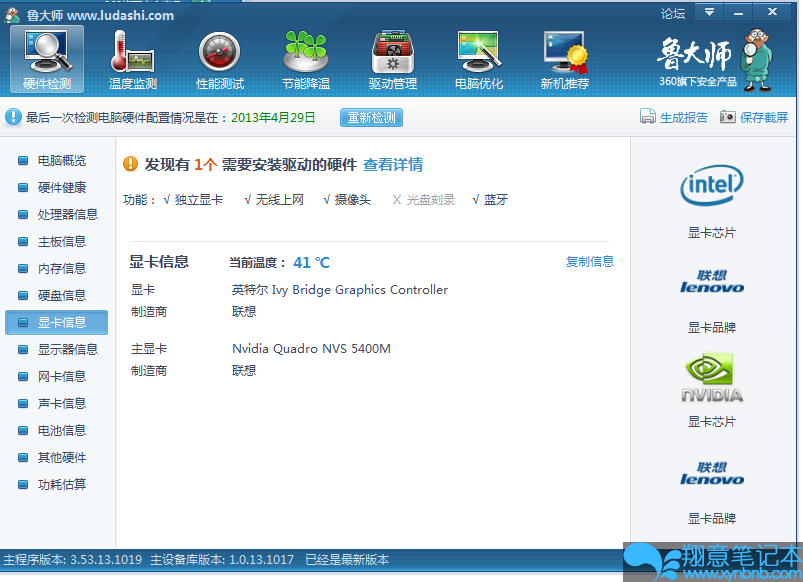Click the 主程序版本 3.53.13.1019 status text
The width and height of the screenshot is (803, 582).
point(72,559)
